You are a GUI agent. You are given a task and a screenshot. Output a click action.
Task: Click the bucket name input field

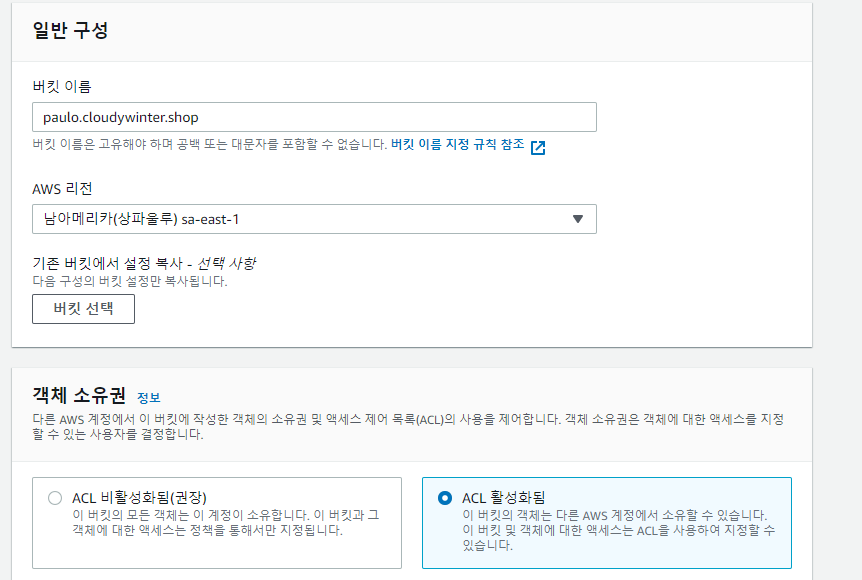[x=314, y=117]
